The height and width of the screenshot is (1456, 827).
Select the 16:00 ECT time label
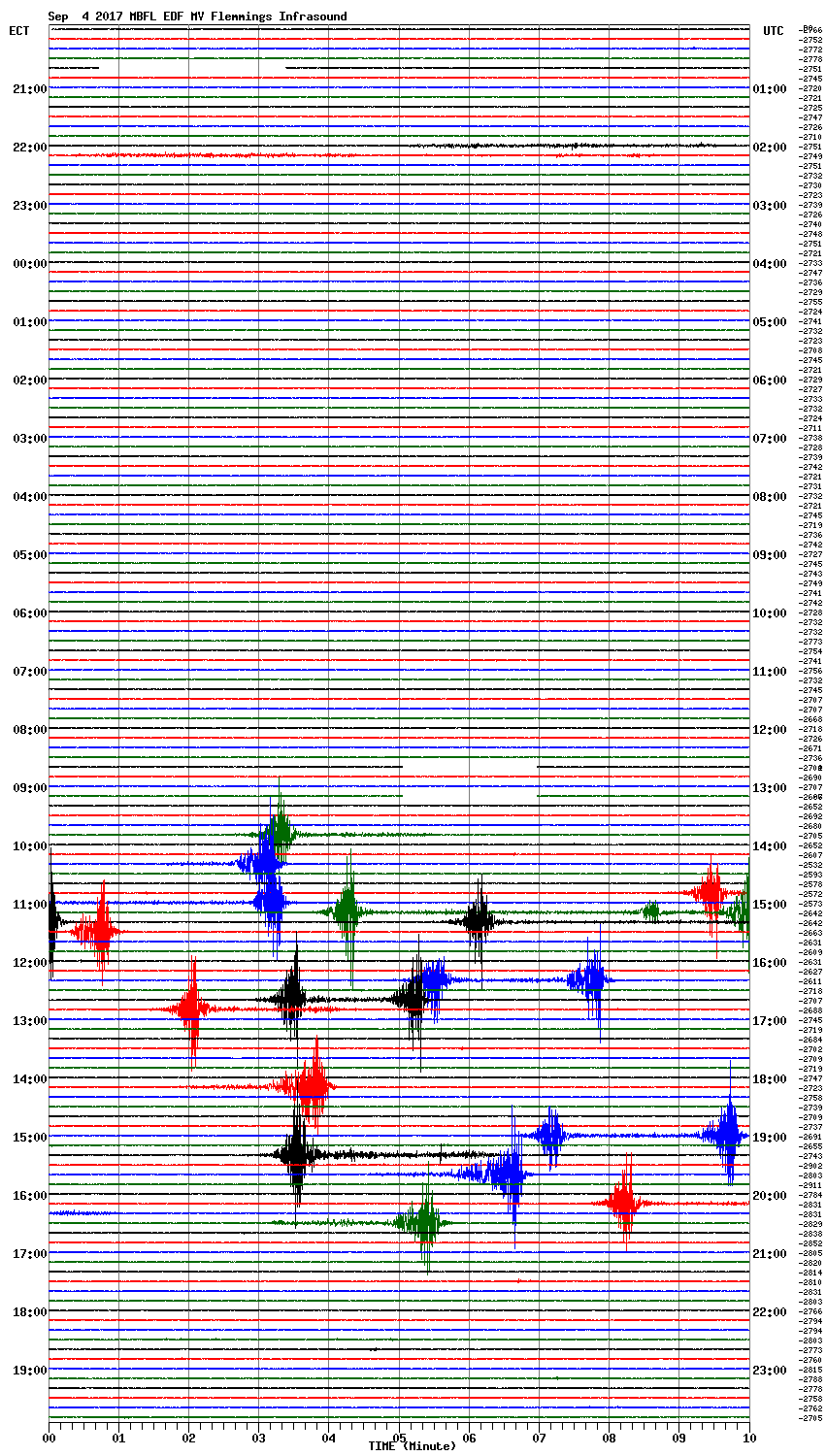point(29,1196)
